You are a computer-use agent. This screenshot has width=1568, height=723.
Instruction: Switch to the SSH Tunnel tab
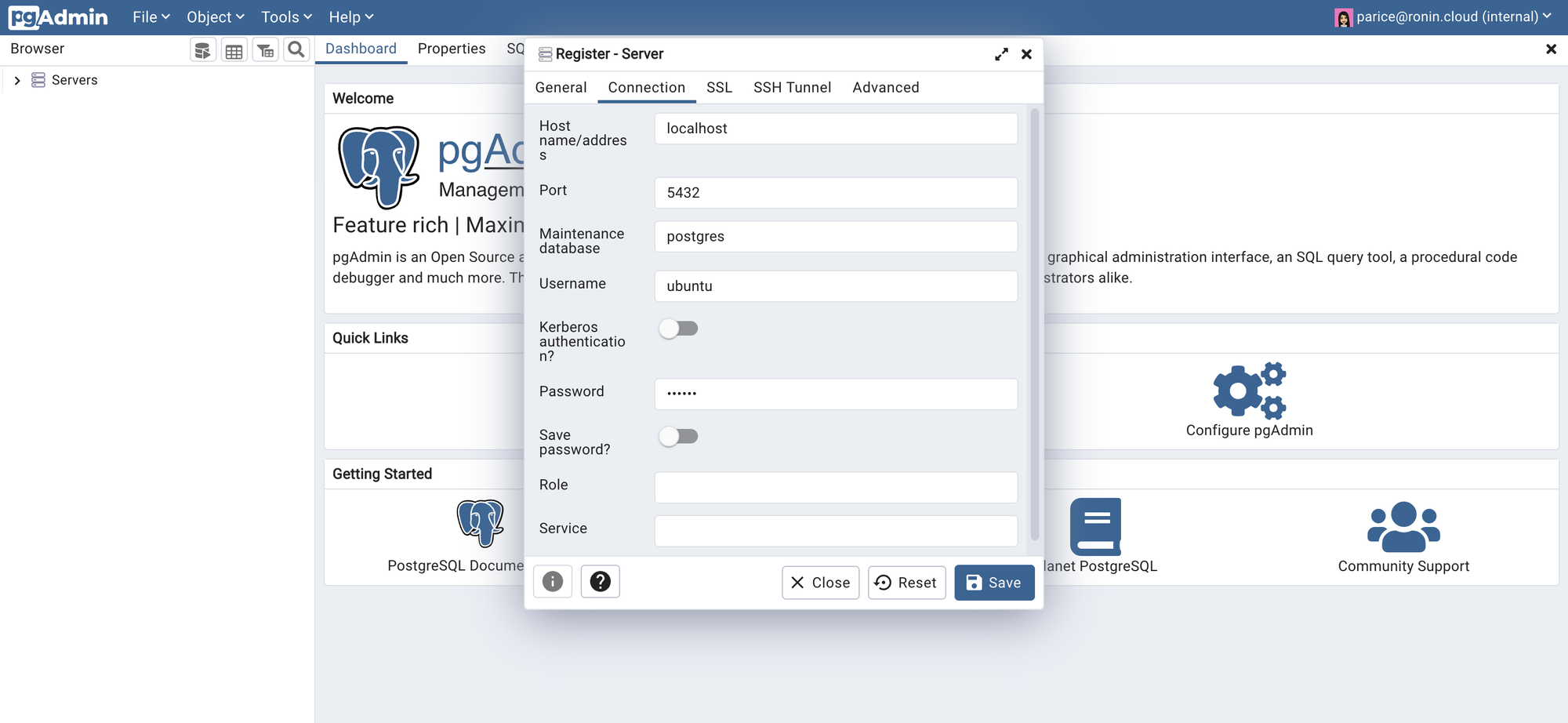[x=793, y=88]
